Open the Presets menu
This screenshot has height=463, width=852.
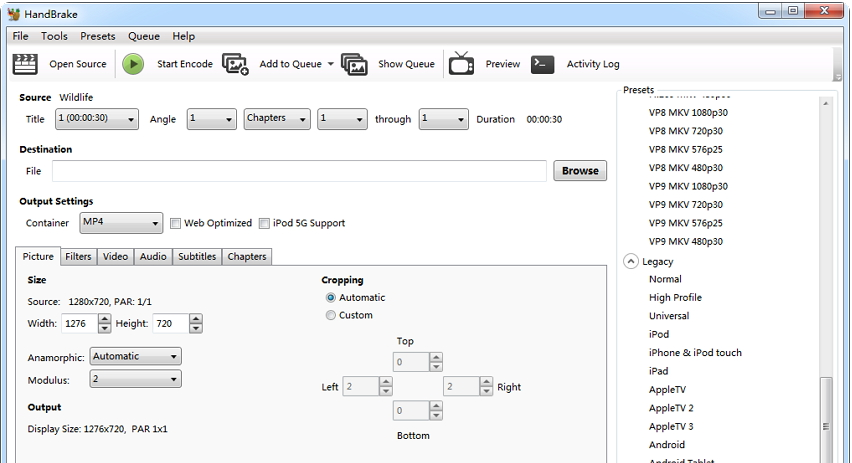[x=98, y=36]
